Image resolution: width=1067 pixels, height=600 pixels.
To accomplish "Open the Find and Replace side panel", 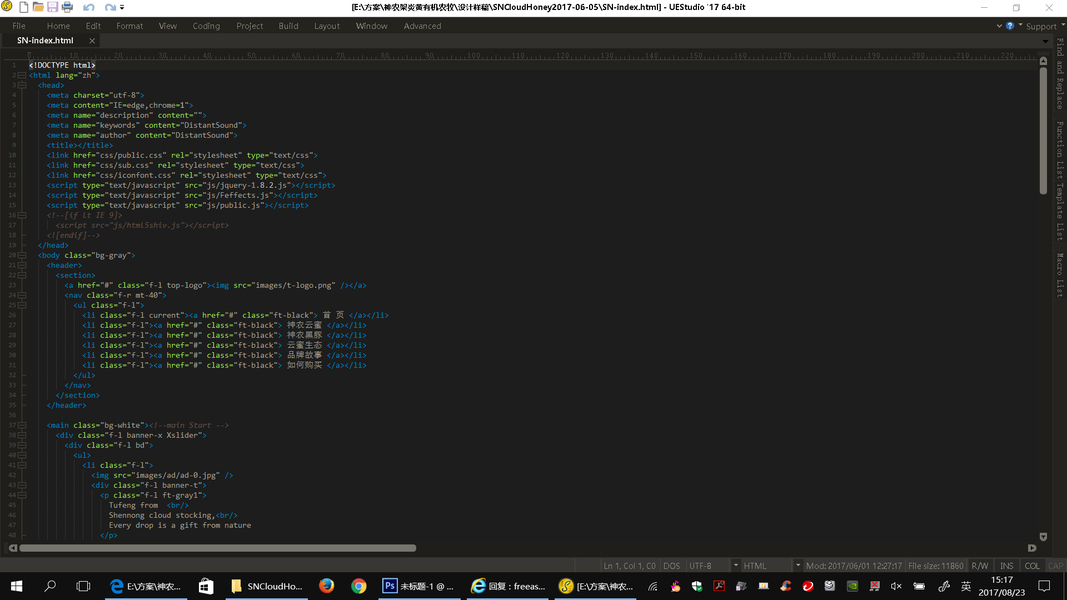I will pos(1060,73).
